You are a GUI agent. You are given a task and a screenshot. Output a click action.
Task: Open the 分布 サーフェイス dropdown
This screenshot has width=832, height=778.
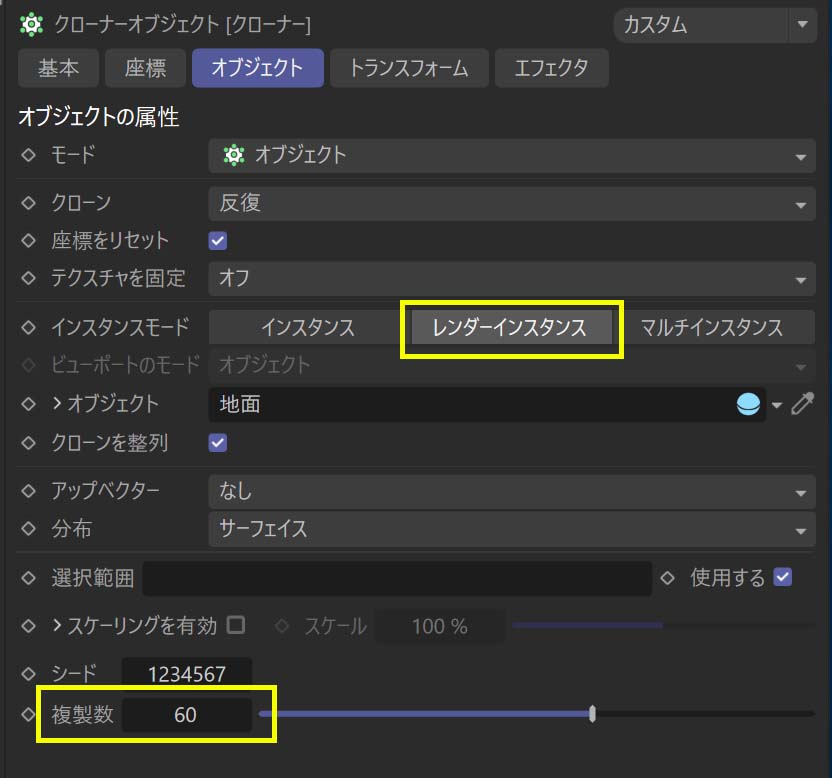click(512, 529)
